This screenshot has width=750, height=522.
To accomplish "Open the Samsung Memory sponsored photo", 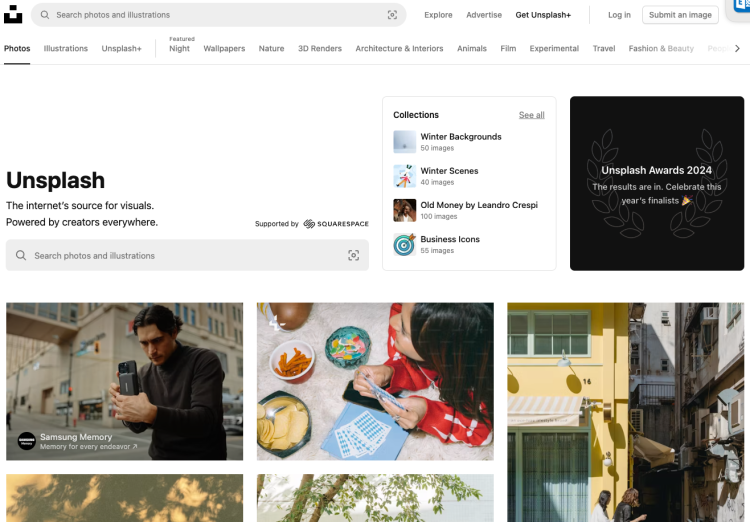I will 124,381.
